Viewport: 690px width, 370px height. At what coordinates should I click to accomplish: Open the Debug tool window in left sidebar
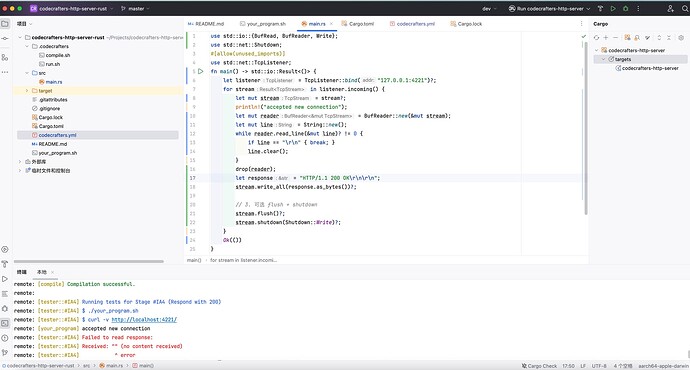(5, 308)
